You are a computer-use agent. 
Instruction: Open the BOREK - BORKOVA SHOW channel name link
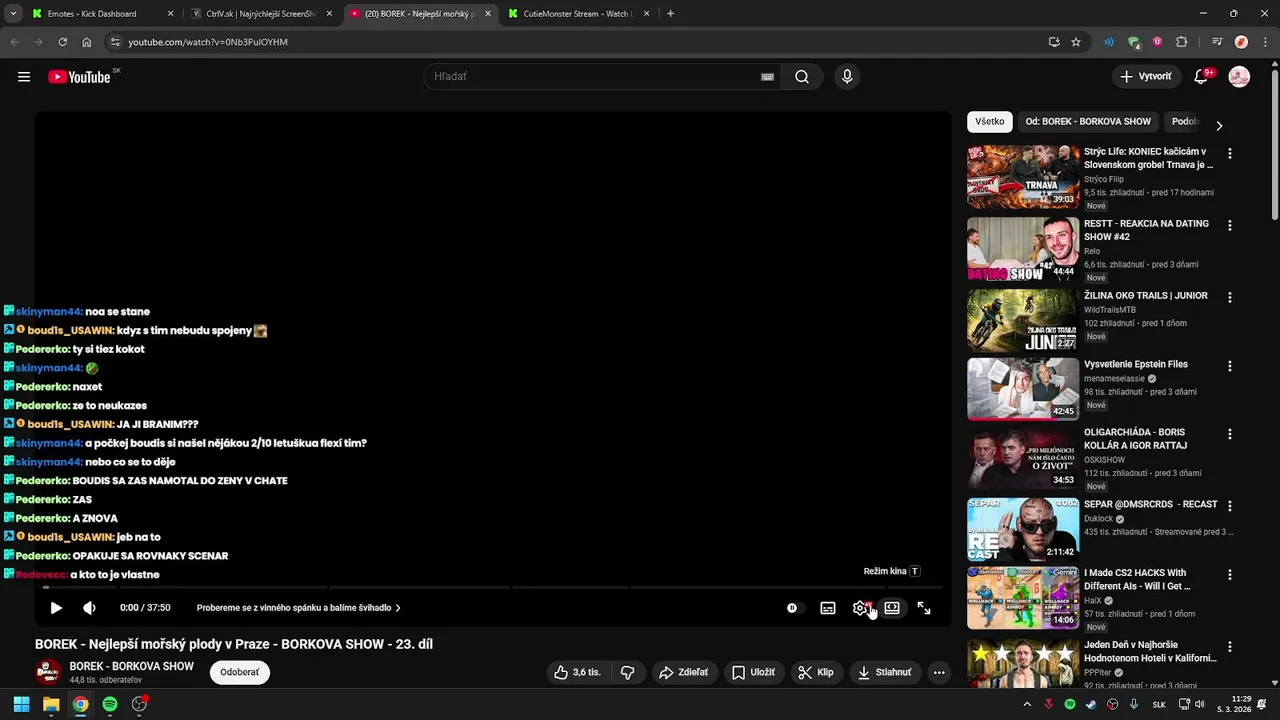[x=131, y=666]
